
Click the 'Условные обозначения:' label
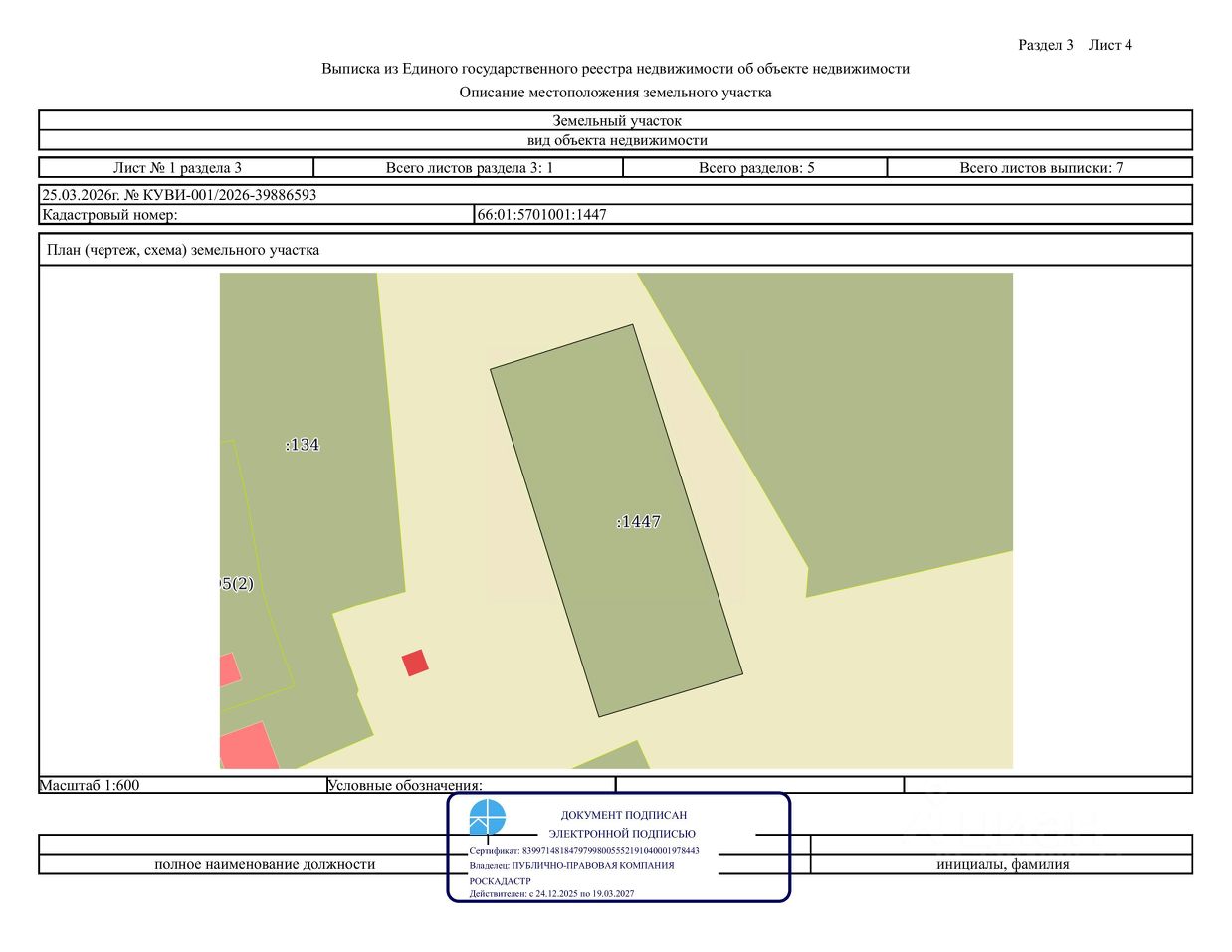pos(405,785)
